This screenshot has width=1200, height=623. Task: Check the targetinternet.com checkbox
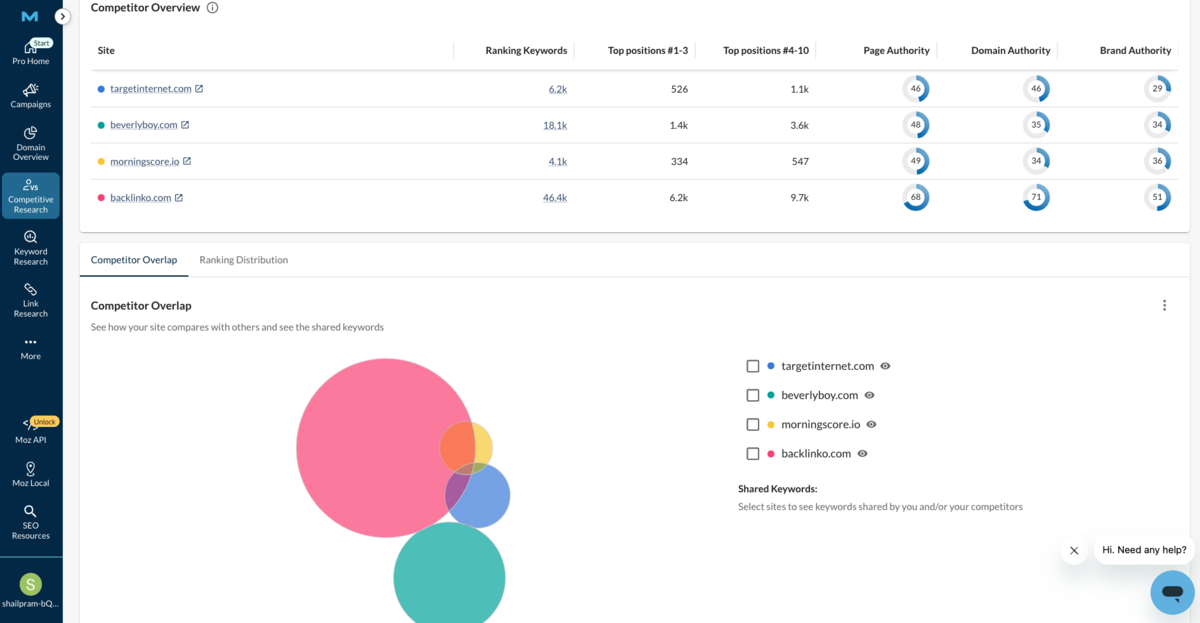tap(753, 366)
